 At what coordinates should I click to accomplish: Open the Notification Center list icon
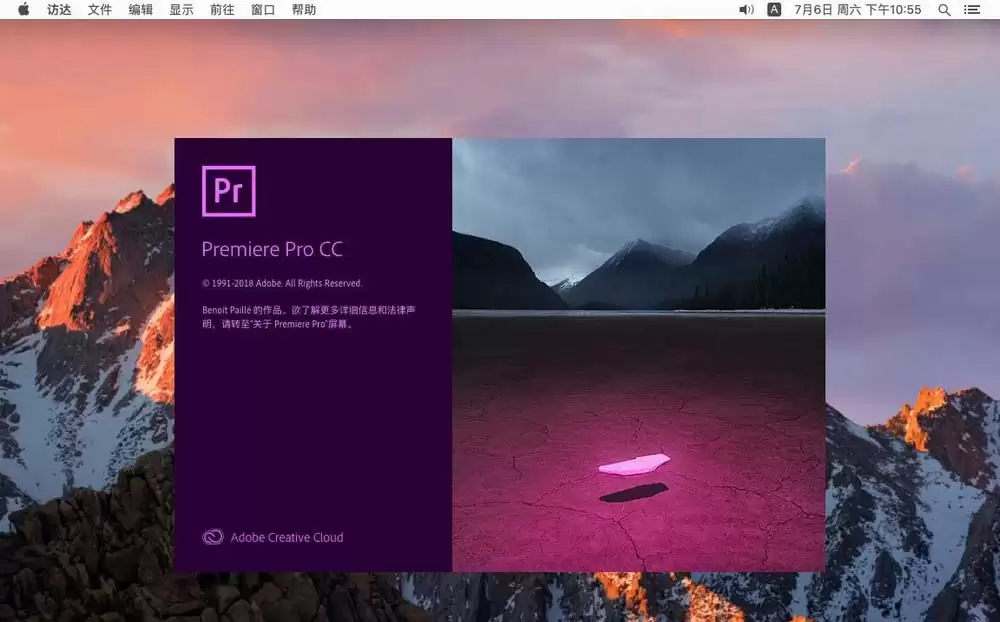point(972,10)
